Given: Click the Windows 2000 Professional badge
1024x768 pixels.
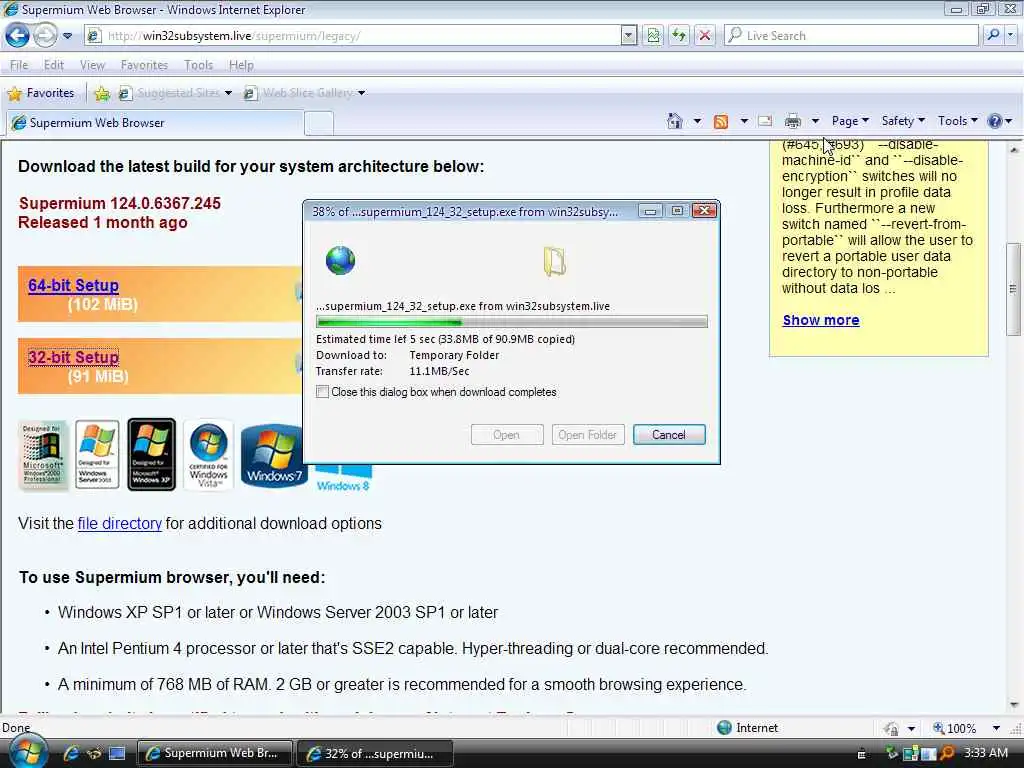Looking at the screenshot, I should click(x=42, y=455).
